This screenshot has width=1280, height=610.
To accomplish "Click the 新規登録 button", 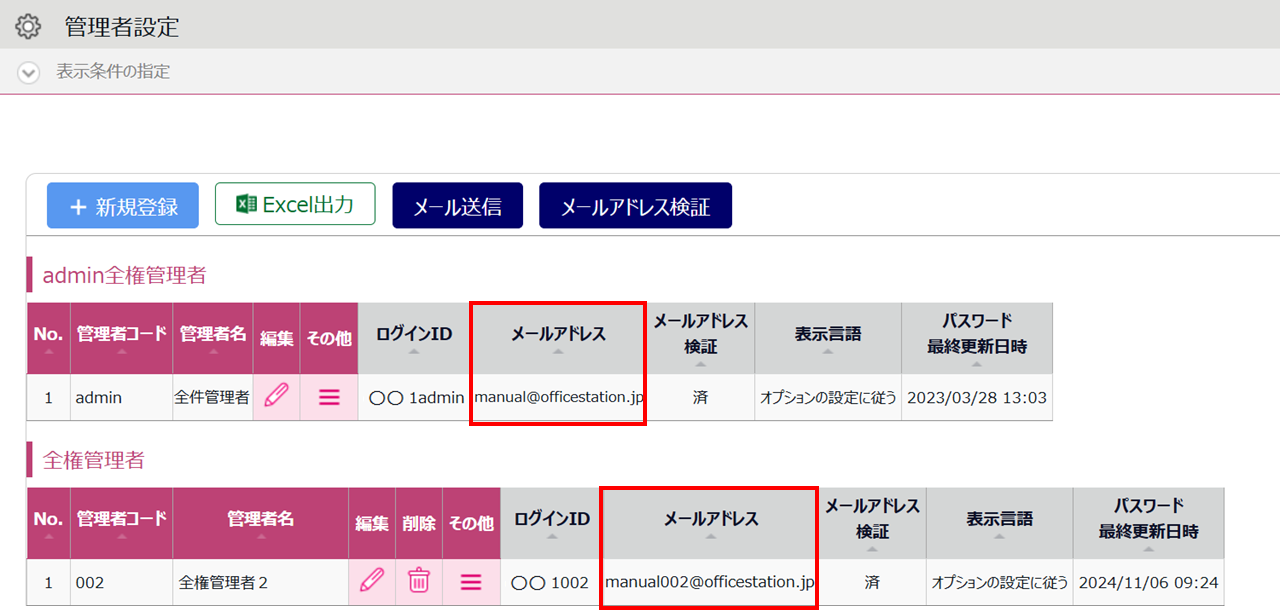I will coord(123,206).
